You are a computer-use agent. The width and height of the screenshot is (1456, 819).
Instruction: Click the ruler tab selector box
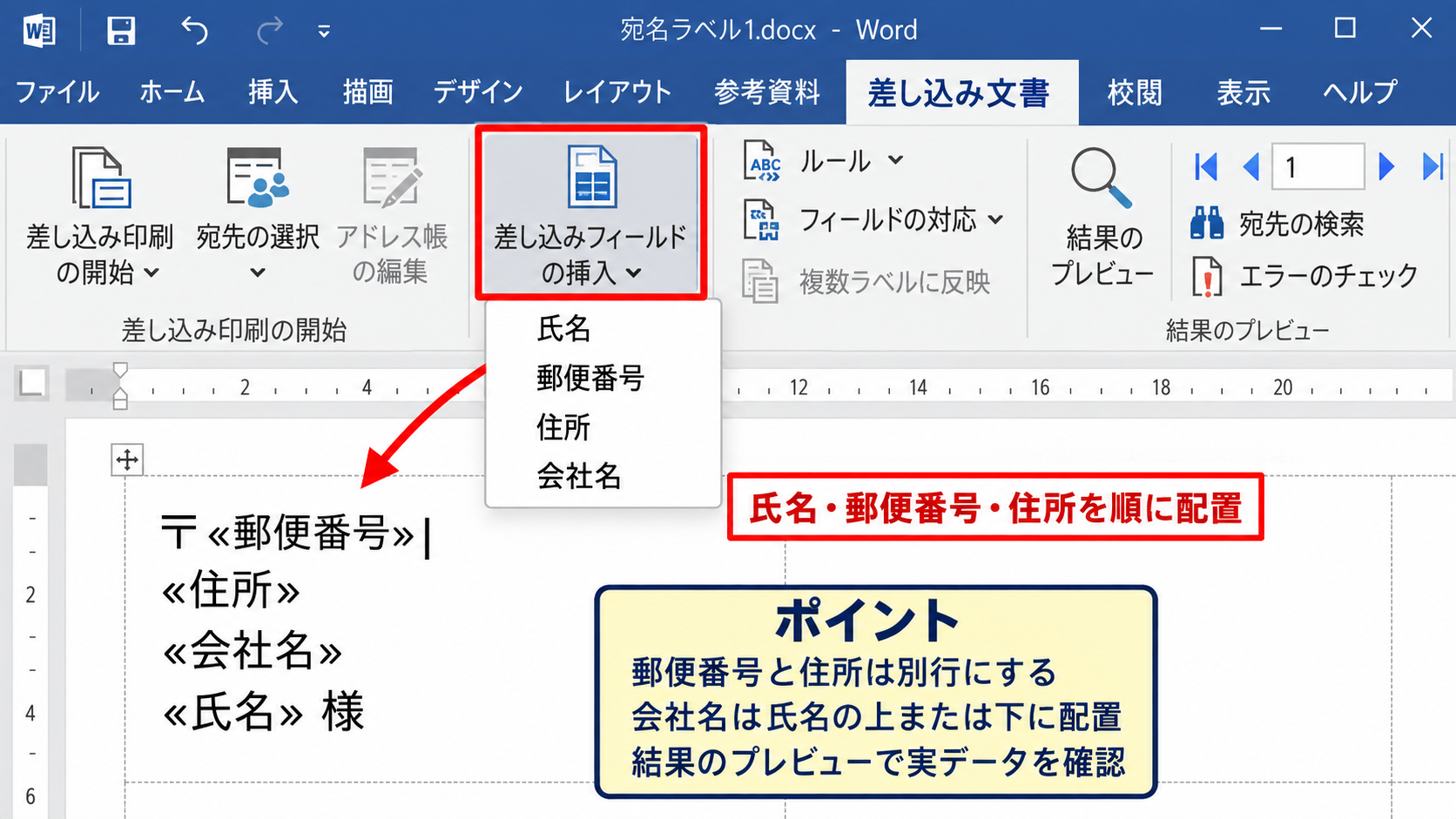point(32,382)
